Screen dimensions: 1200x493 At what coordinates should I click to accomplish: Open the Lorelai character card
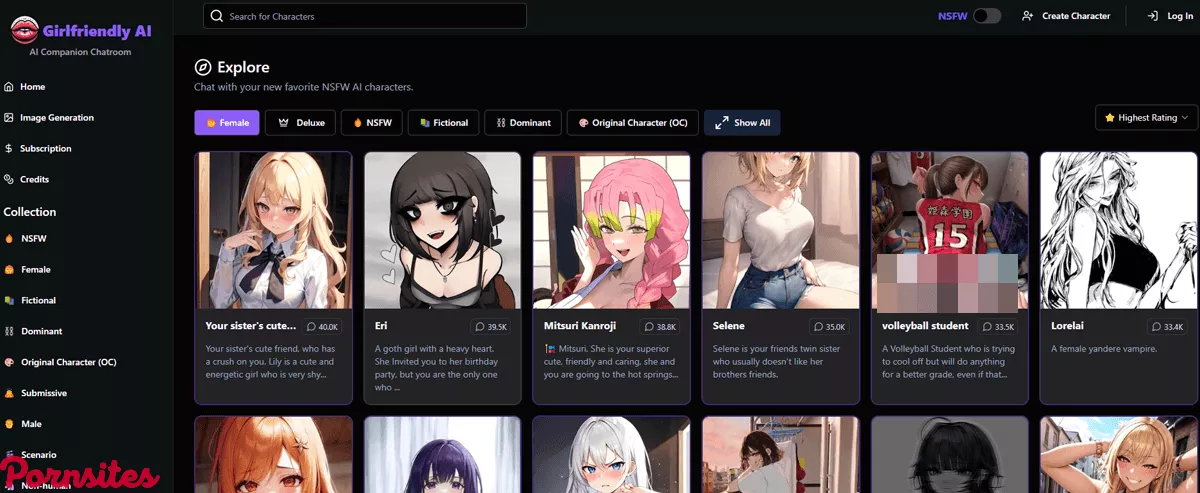coord(1118,277)
